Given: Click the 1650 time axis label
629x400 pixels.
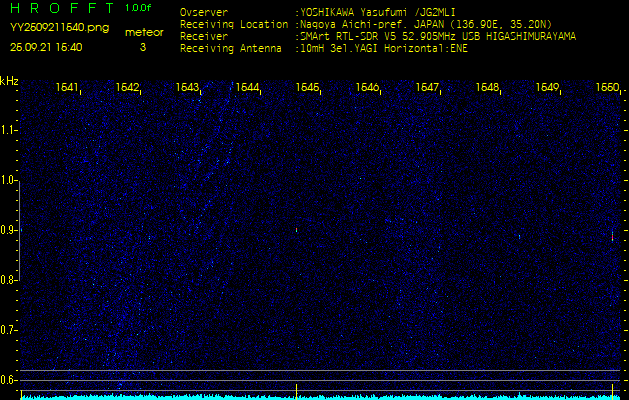Looking at the screenshot, I should tap(606, 88).
